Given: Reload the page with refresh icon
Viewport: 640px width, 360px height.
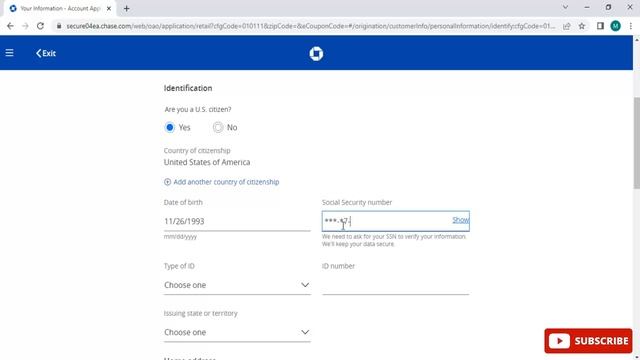Looking at the screenshot, I should pos(40,26).
